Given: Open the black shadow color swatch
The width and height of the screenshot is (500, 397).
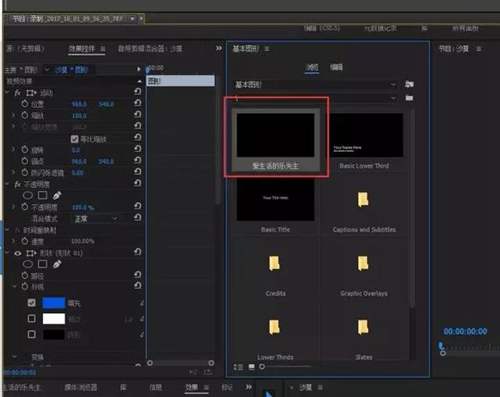Looking at the screenshot, I should click(54, 334).
